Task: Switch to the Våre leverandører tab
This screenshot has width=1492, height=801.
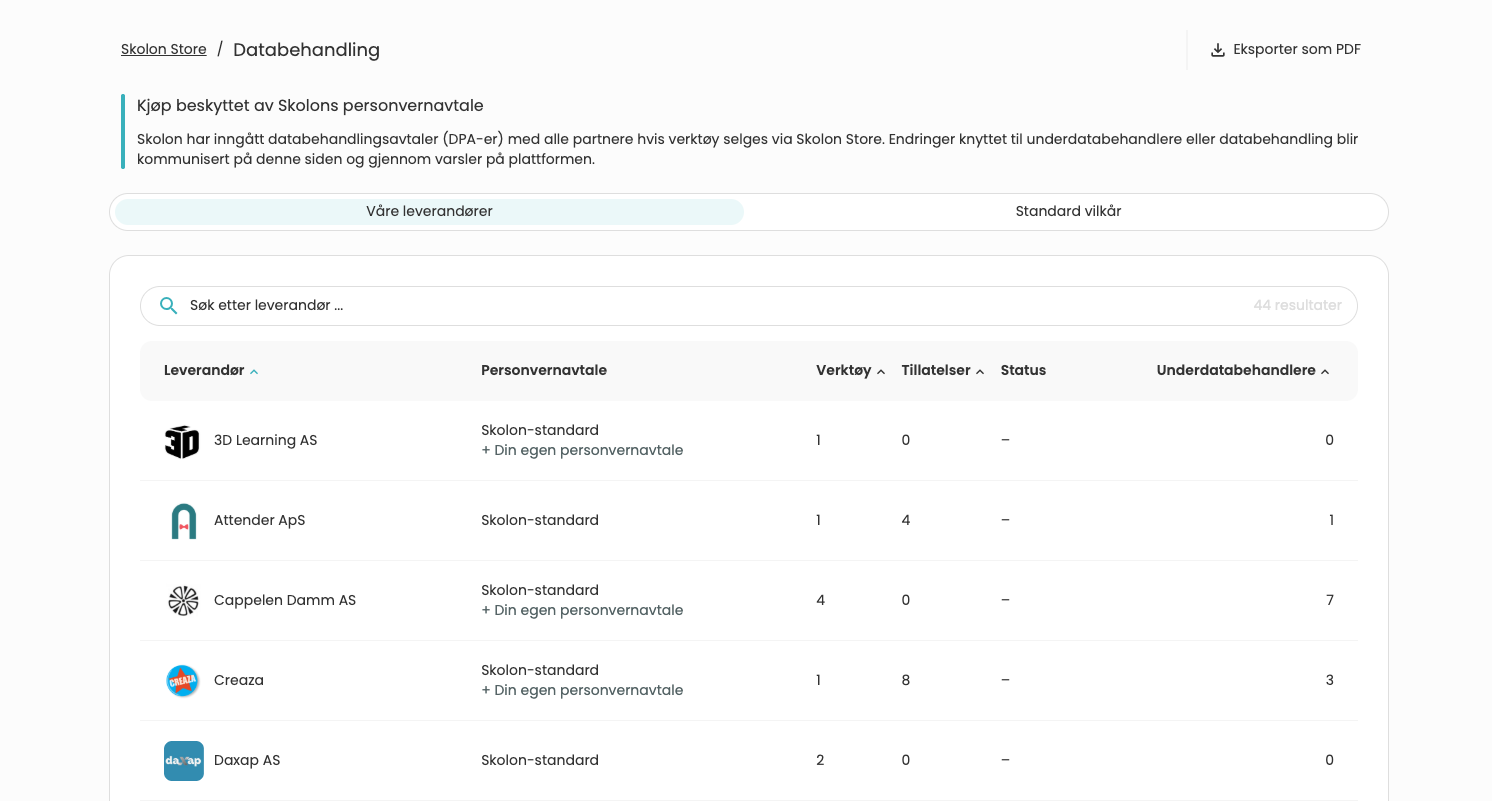Action: [x=429, y=212]
